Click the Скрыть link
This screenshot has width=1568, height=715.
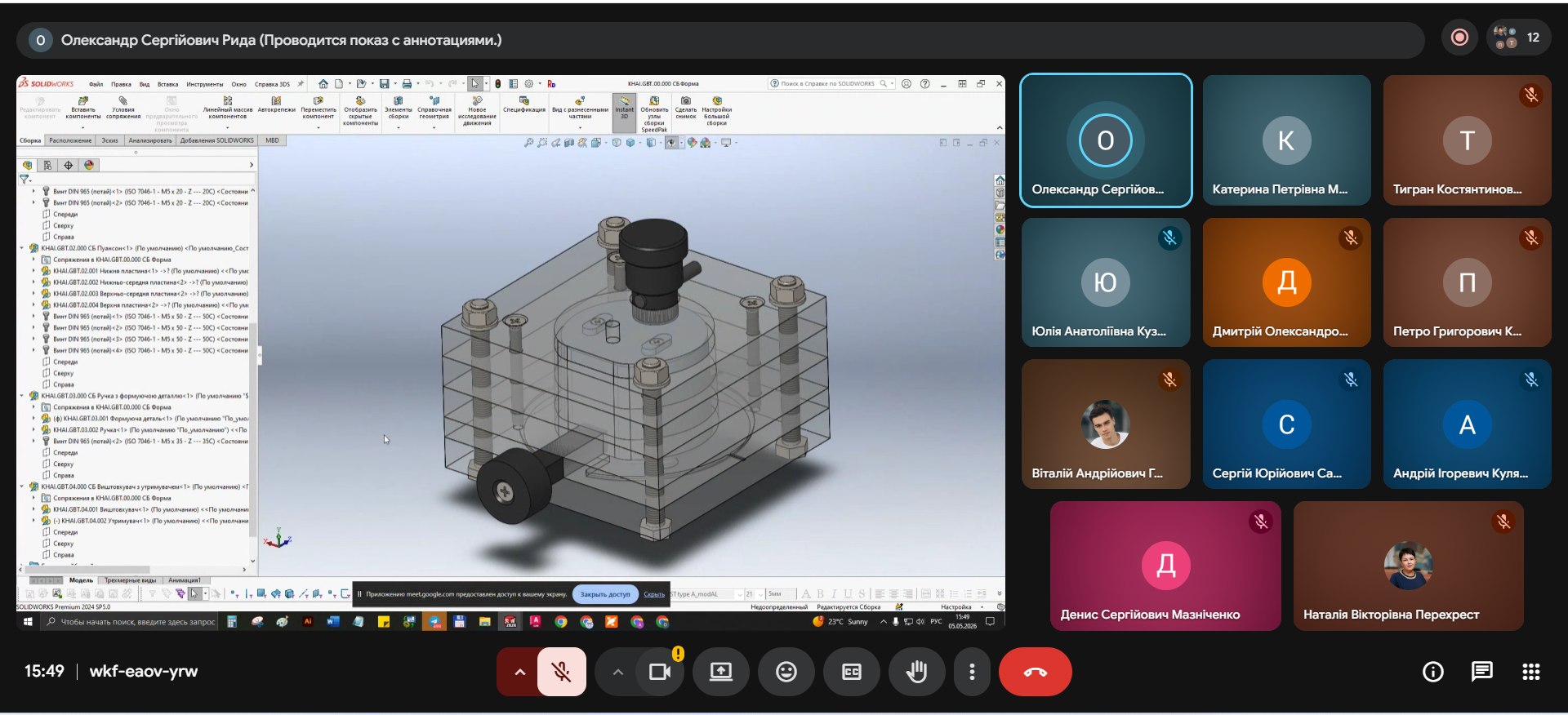point(654,594)
